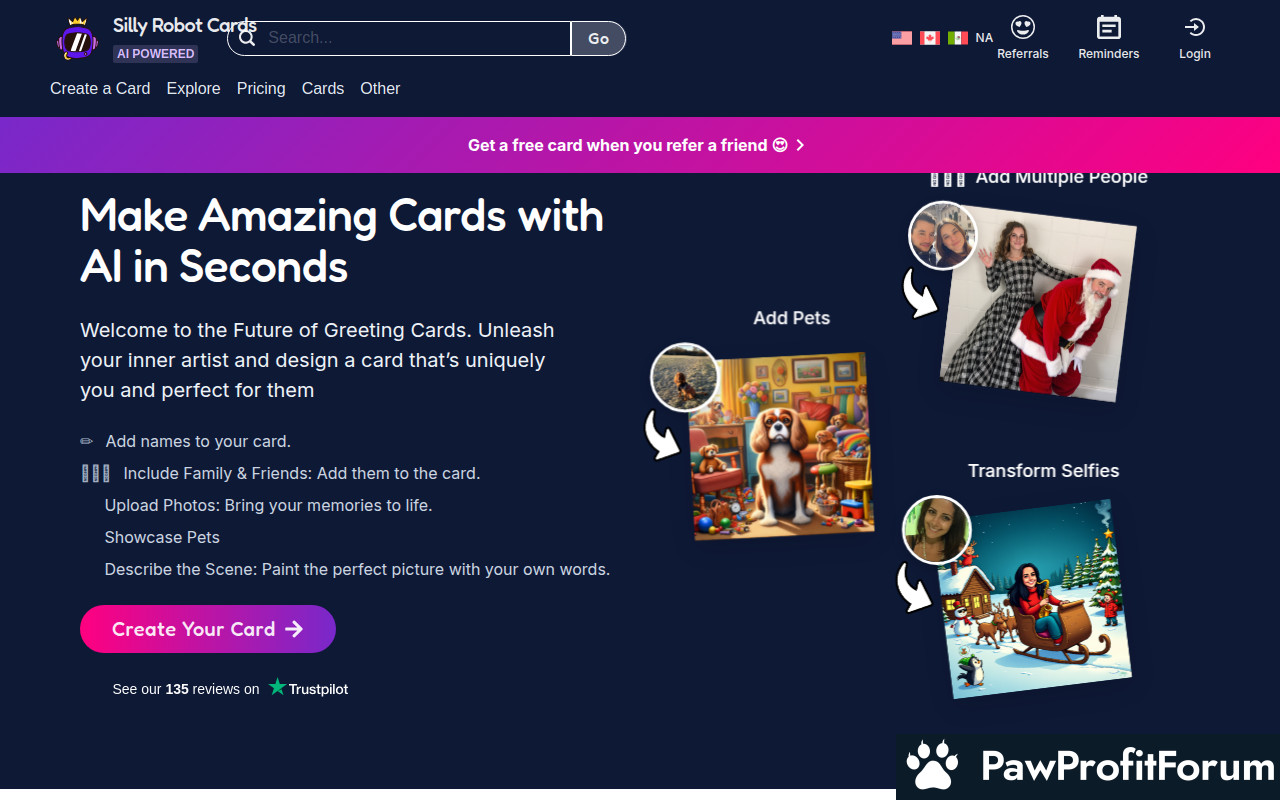Open the Cards menu item

tap(323, 88)
